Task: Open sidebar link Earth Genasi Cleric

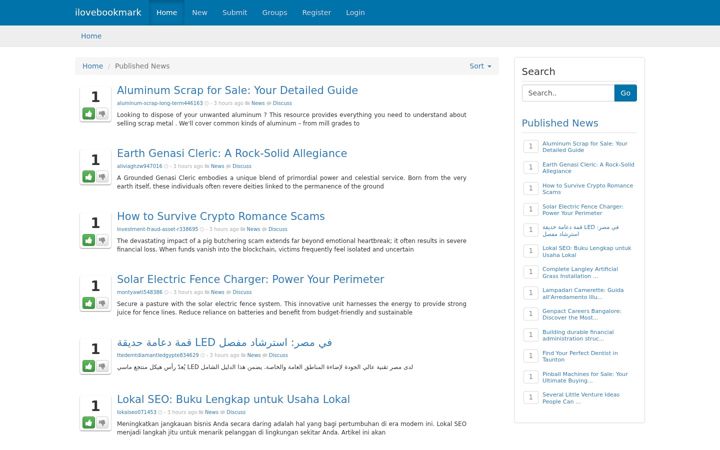Action: 588,168
